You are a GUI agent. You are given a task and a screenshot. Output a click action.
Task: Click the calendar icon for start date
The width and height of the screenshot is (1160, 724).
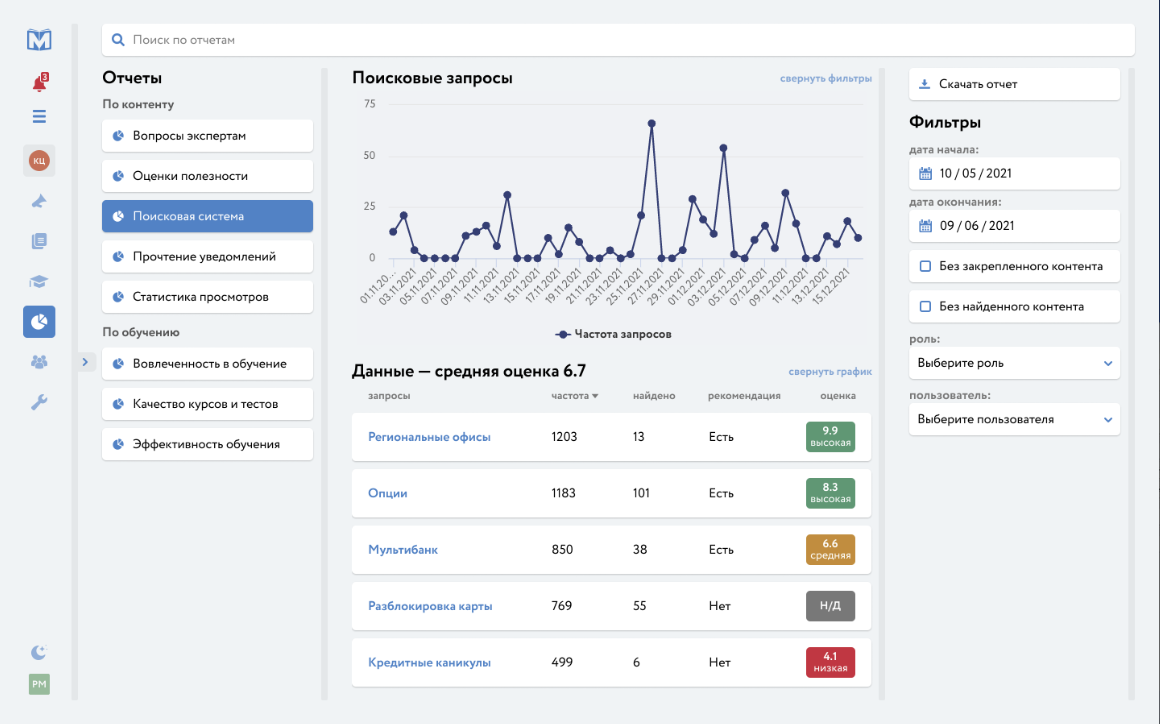click(925, 174)
